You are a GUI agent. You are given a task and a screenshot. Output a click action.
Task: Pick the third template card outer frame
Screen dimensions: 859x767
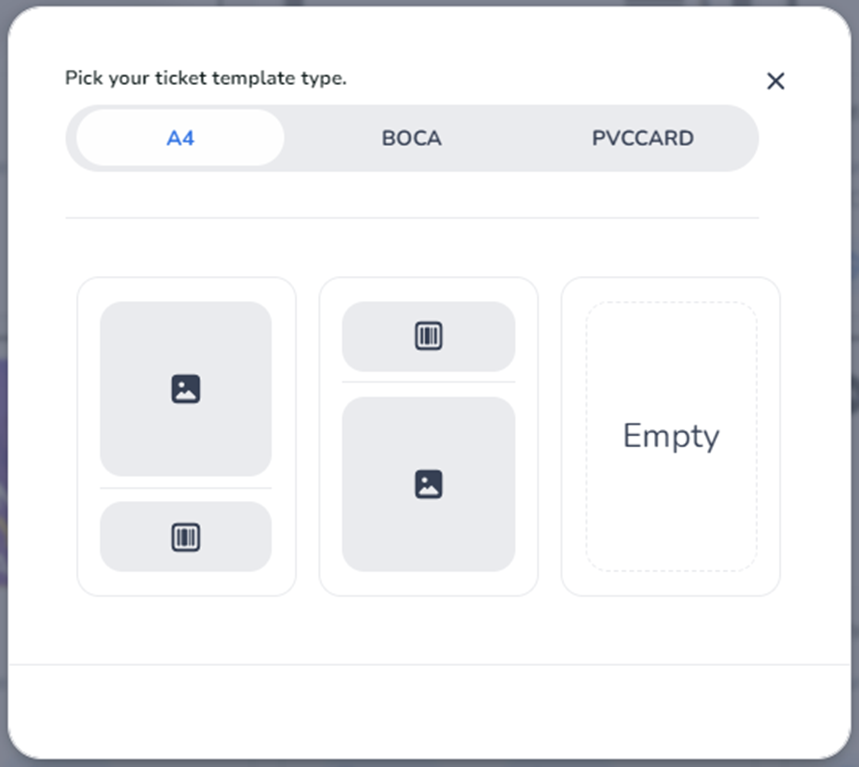pyautogui.click(x=572, y=437)
